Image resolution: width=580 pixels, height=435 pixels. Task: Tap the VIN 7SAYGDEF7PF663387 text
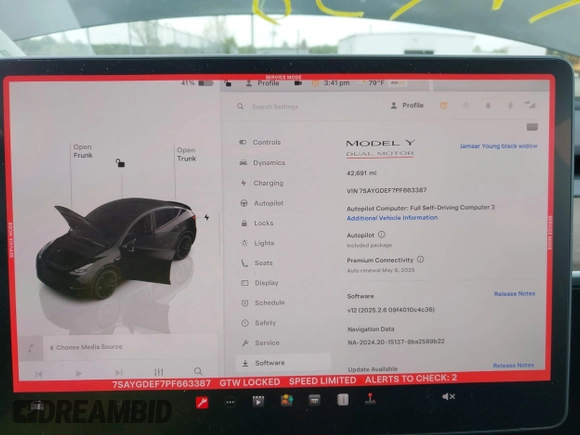pos(387,190)
